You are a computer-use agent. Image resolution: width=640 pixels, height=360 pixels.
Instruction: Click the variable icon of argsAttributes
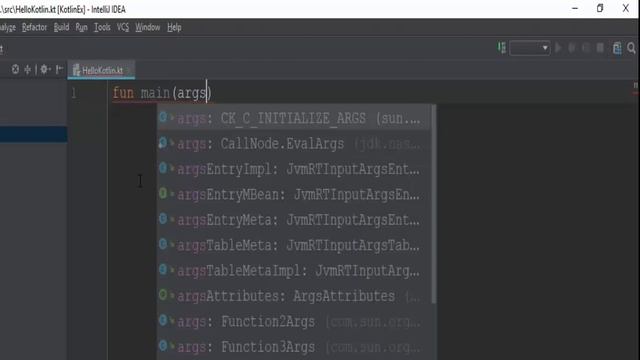click(163, 295)
